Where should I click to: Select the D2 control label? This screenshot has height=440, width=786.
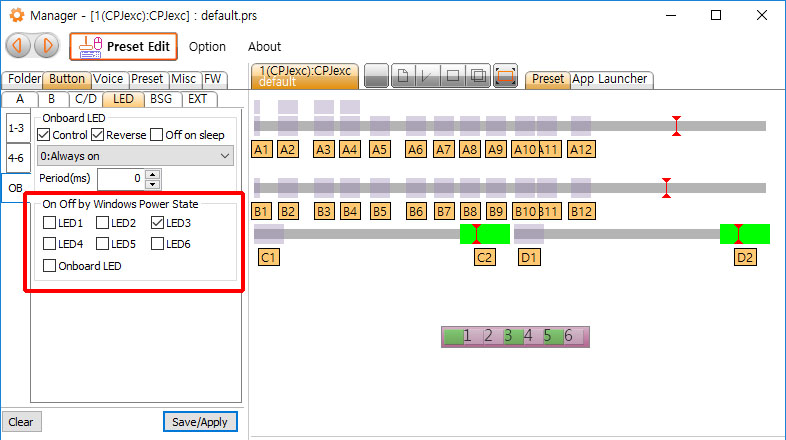click(x=745, y=258)
